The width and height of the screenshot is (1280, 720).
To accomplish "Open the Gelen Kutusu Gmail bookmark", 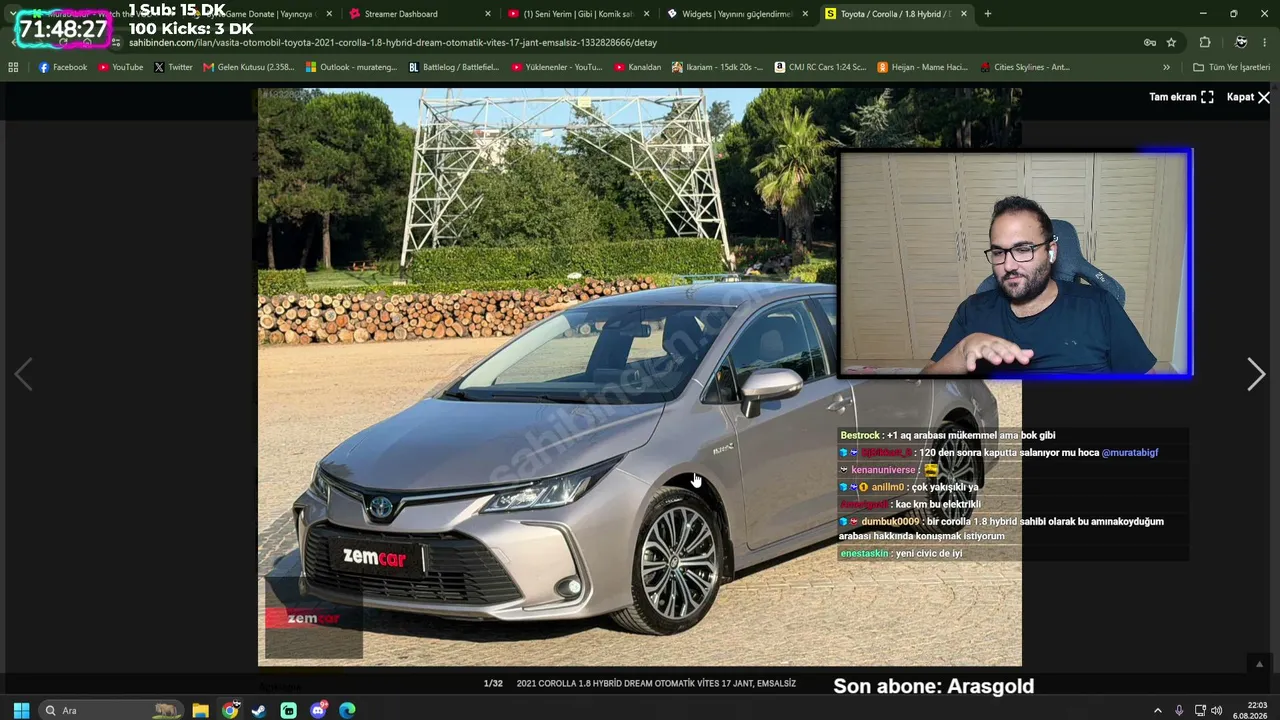I will (249, 67).
